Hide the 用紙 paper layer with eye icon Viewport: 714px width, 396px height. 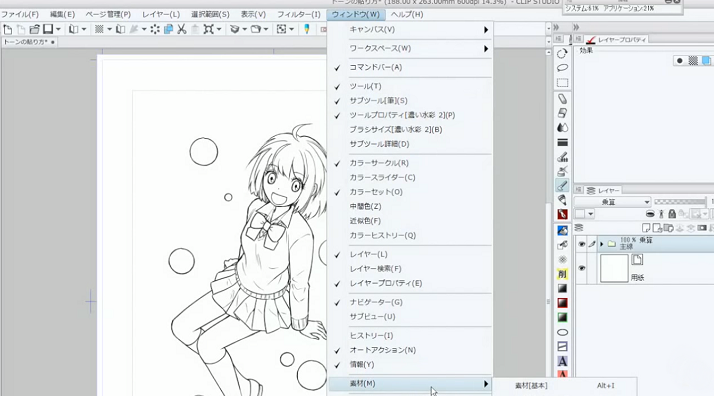581,269
